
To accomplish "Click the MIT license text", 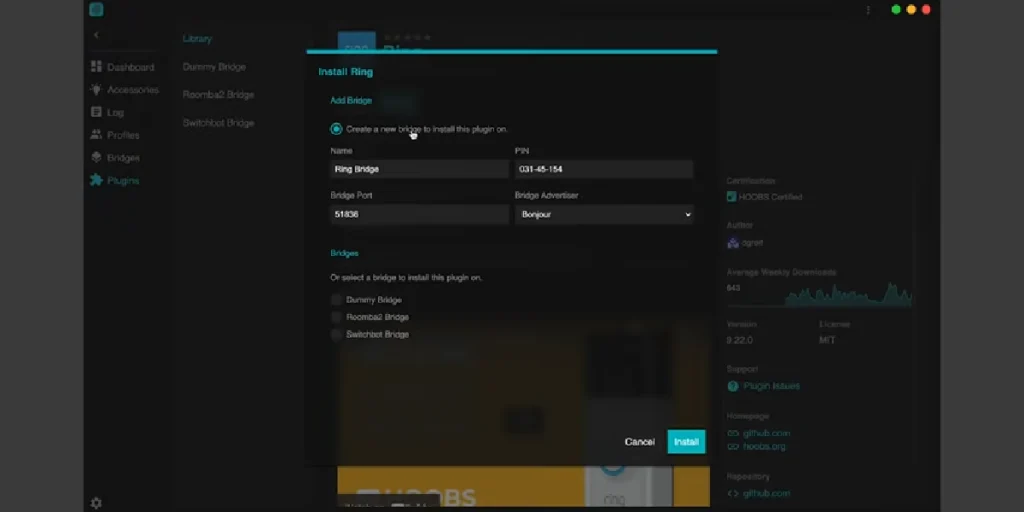I will coord(827,340).
